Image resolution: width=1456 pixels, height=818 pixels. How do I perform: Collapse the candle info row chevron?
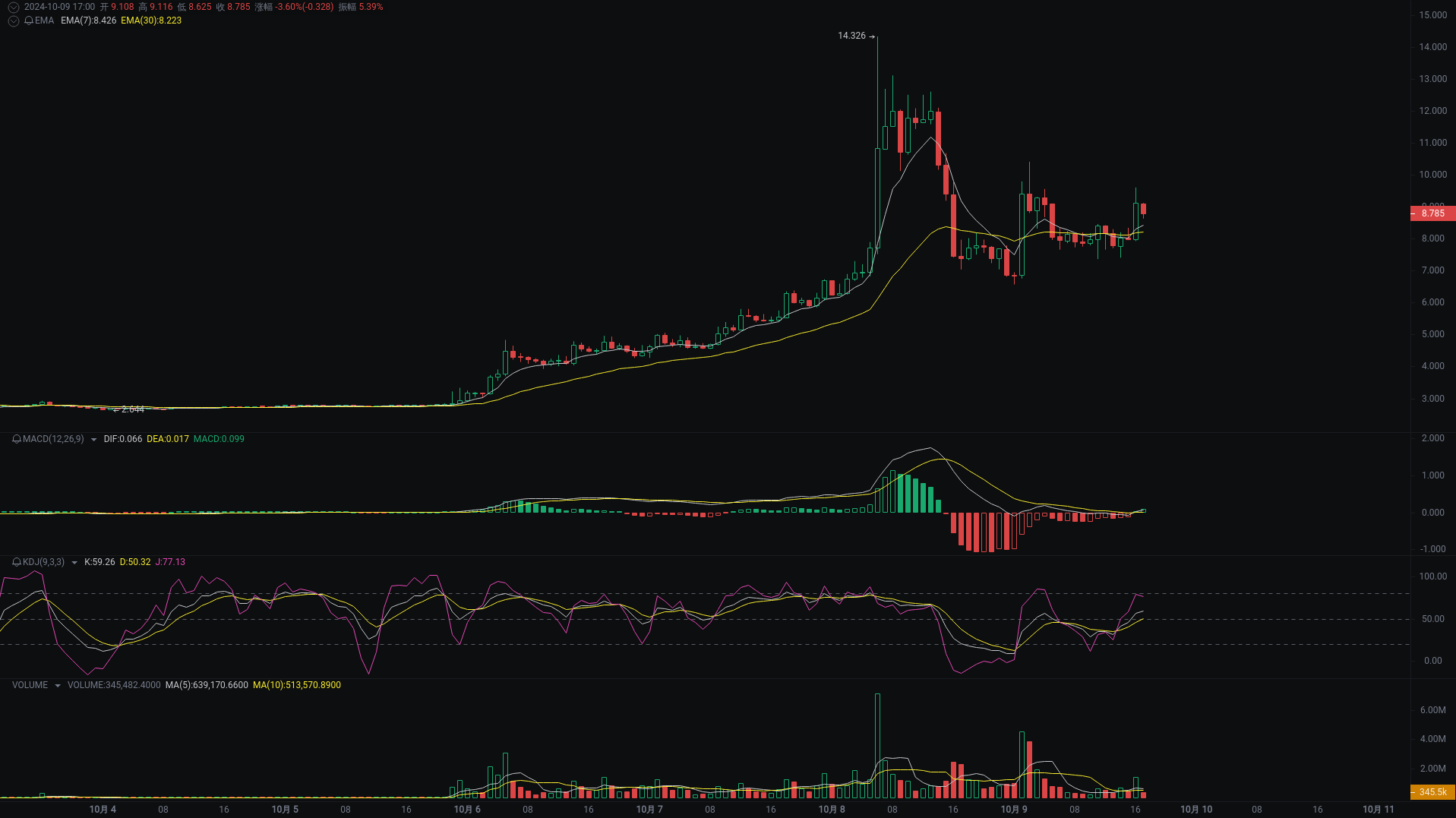pos(13,7)
